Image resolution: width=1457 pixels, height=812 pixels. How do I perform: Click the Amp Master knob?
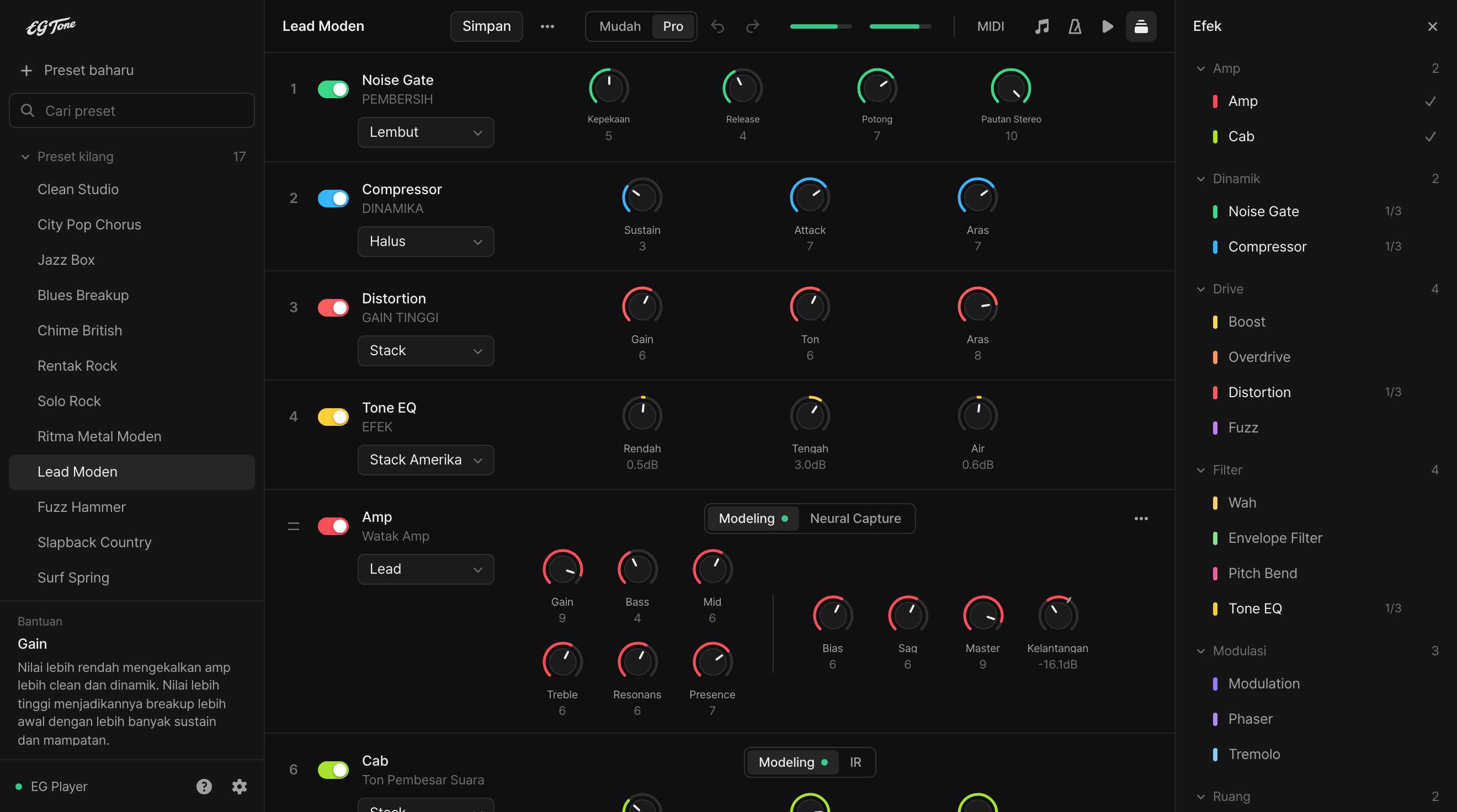982,615
